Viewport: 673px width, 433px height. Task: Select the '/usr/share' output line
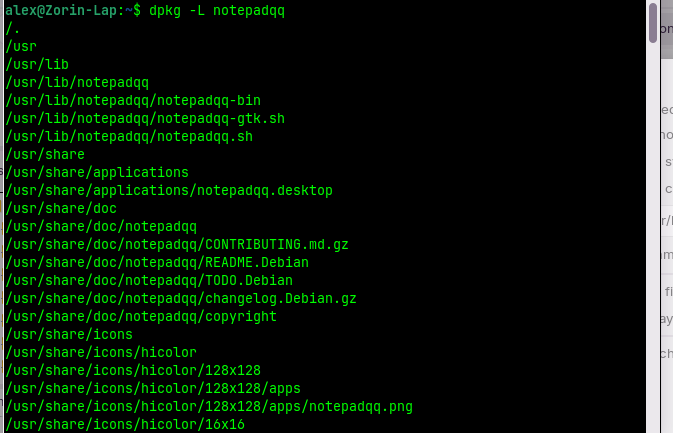(x=45, y=154)
